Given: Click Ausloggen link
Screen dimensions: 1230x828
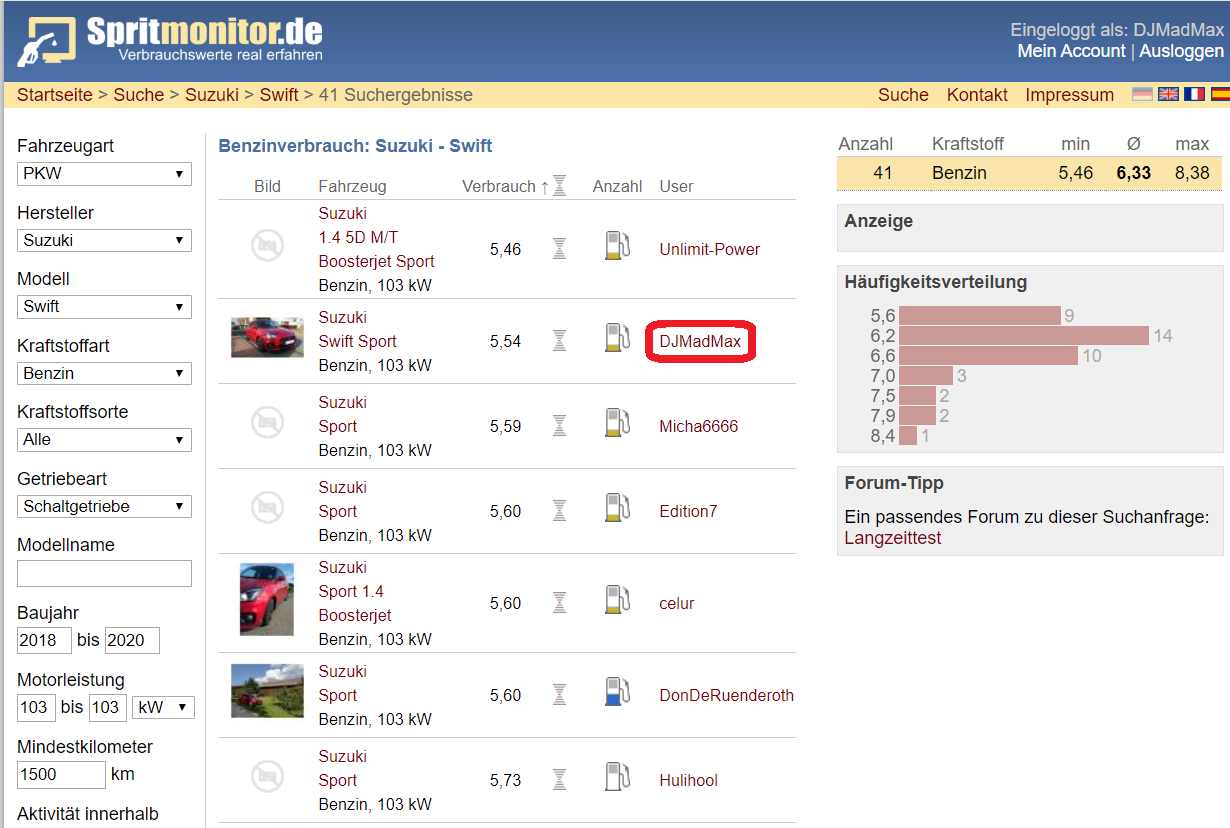Looking at the screenshot, I should tap(1181, 51).
